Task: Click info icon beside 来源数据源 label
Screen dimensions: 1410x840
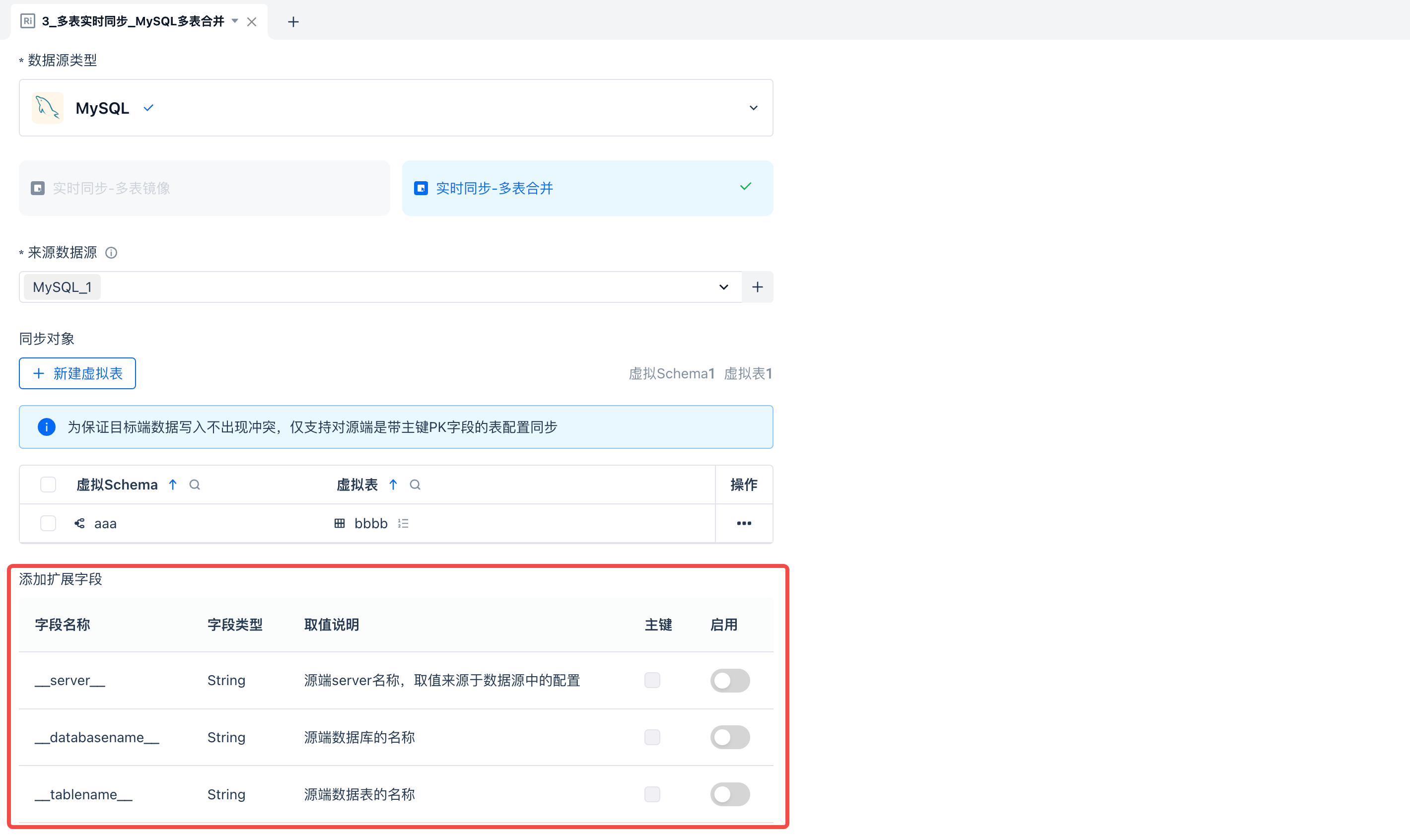Action: [x=112, y=253]
